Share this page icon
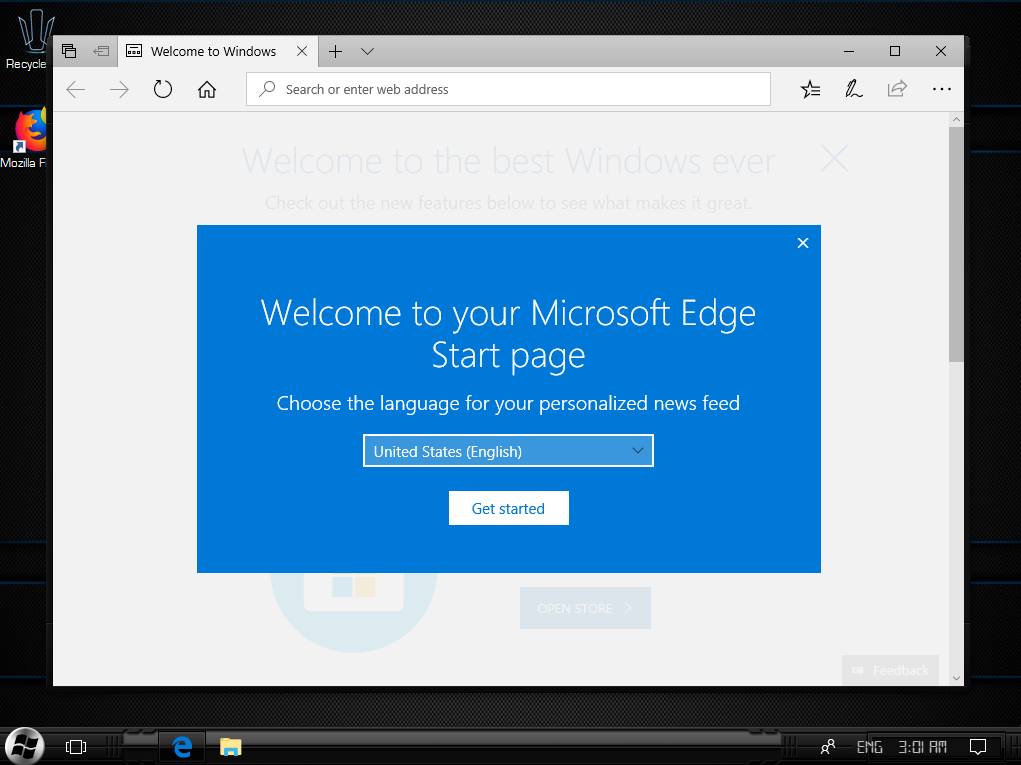 pyautogui.click(x=897, y=89)
